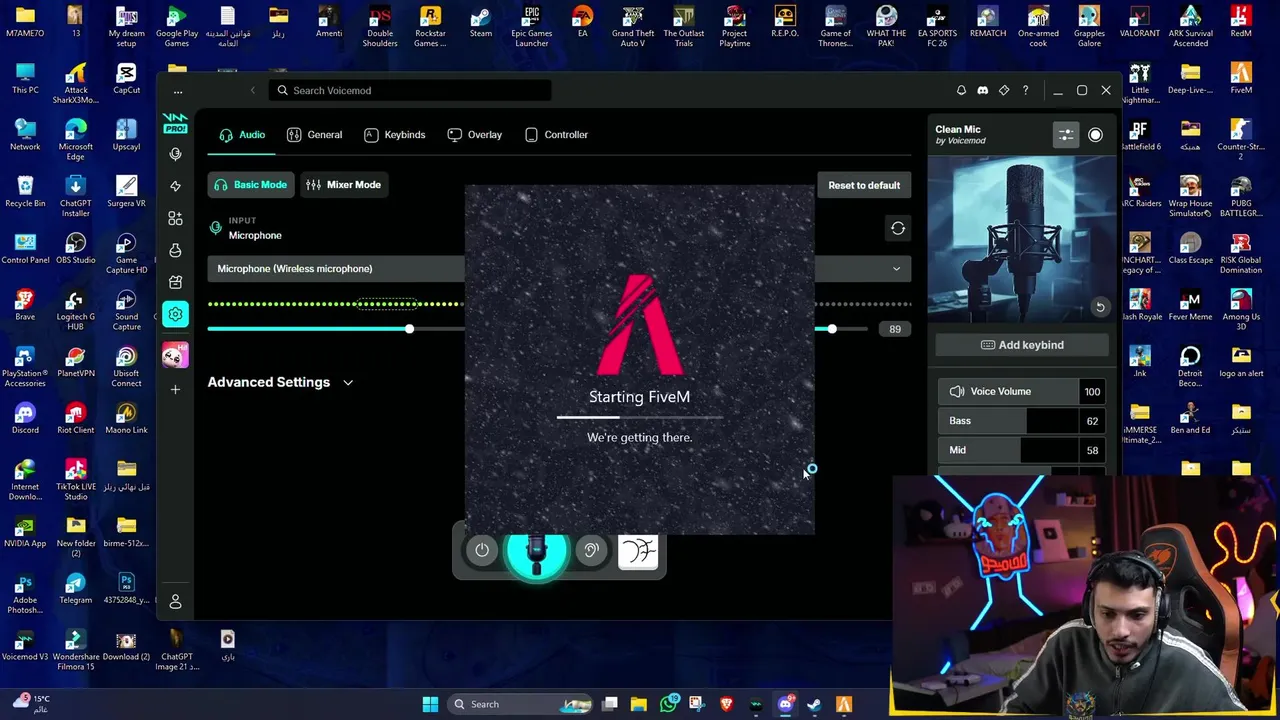Image resolution: width=1280 pixels, height=720 pixels.
Task: Open the gift box sidebar icon
Action: tap(175, 282)
